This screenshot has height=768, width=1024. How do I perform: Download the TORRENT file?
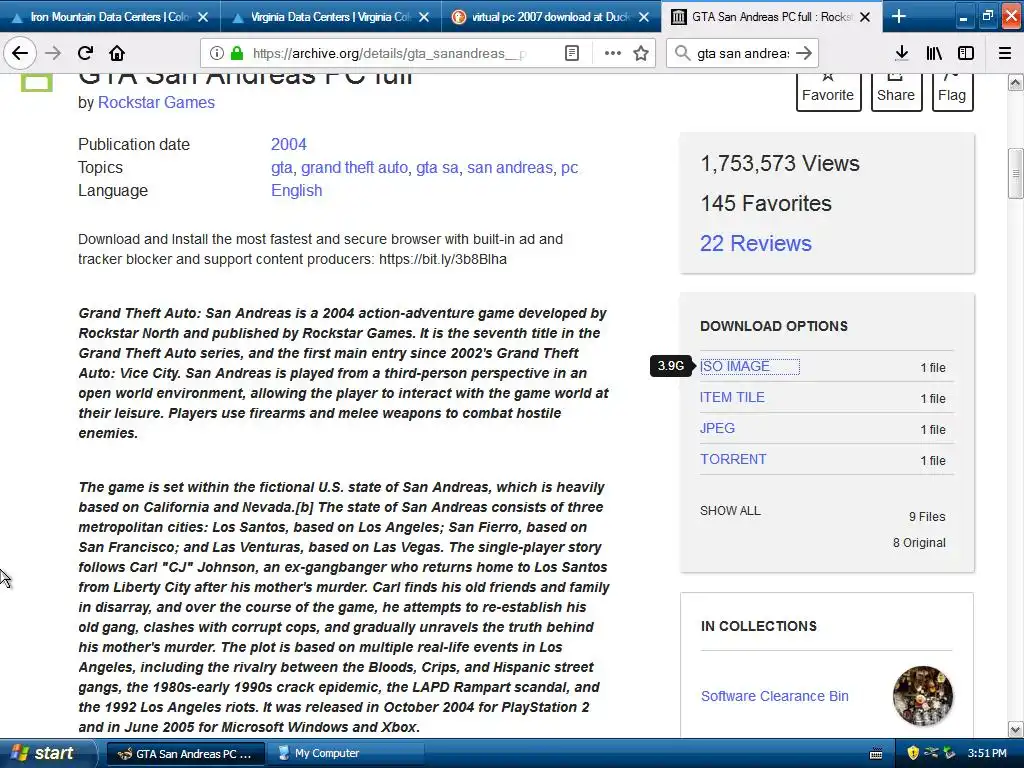point(733,459)
